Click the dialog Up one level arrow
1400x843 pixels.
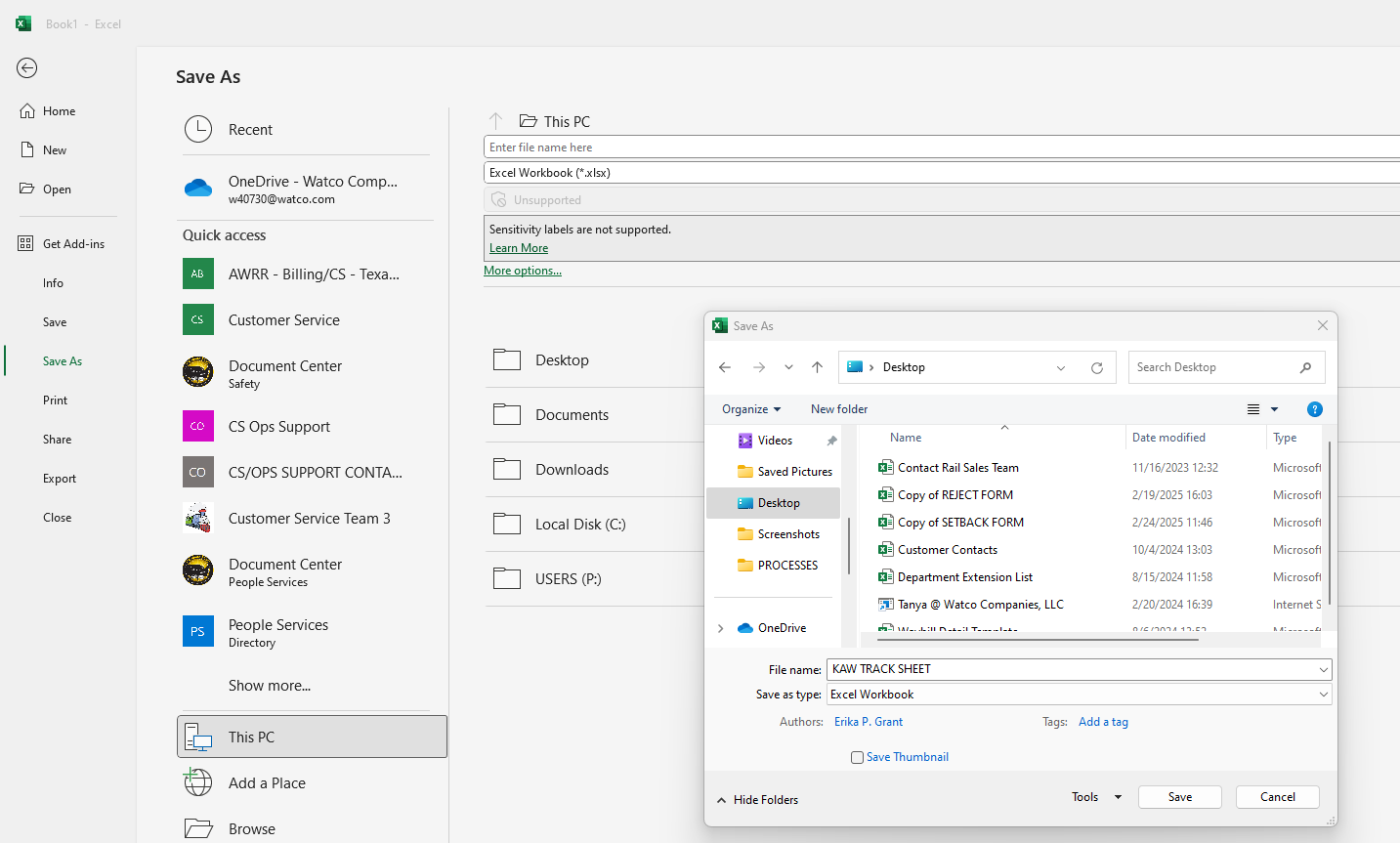[x=817, y=367]
